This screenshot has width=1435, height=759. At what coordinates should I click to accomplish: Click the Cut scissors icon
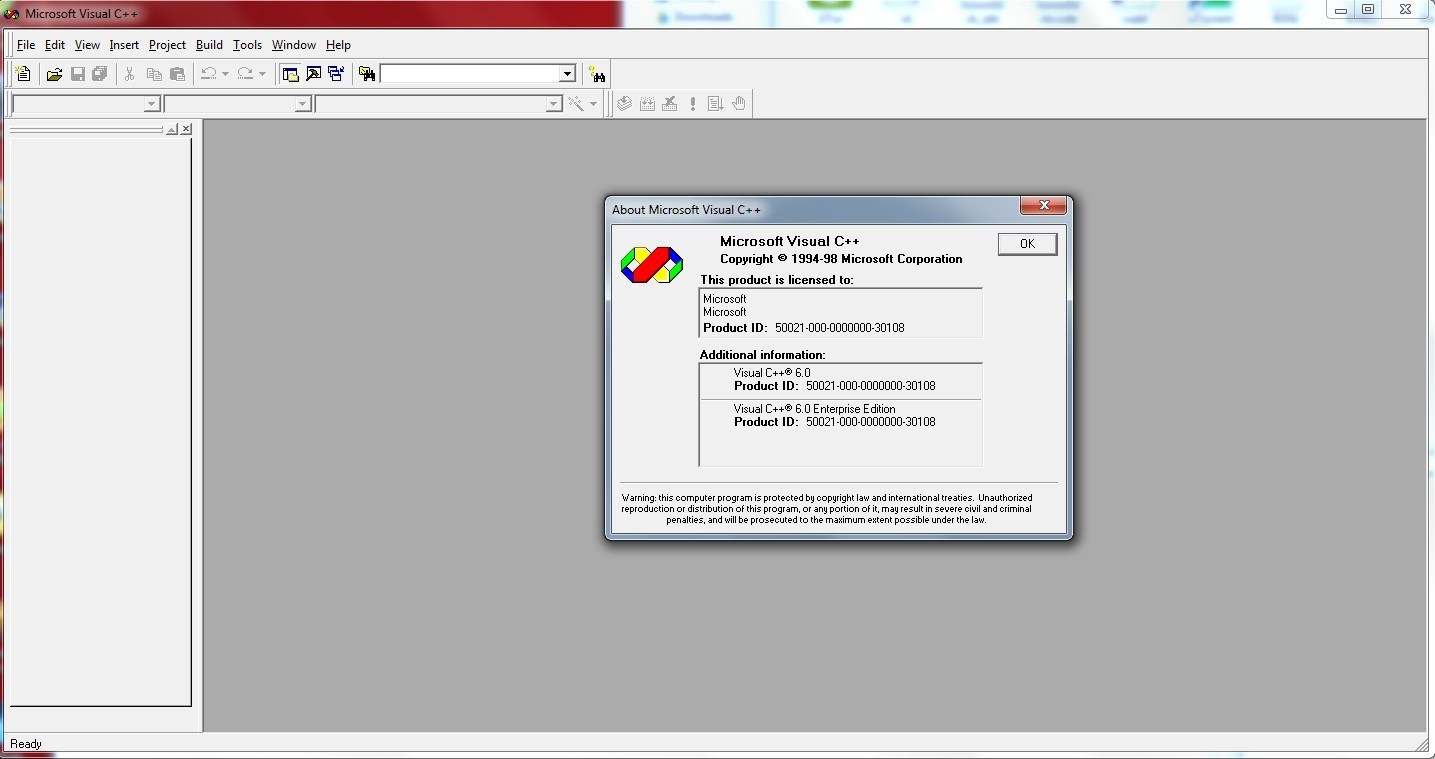pyautogui.click(x=129, y=74)
